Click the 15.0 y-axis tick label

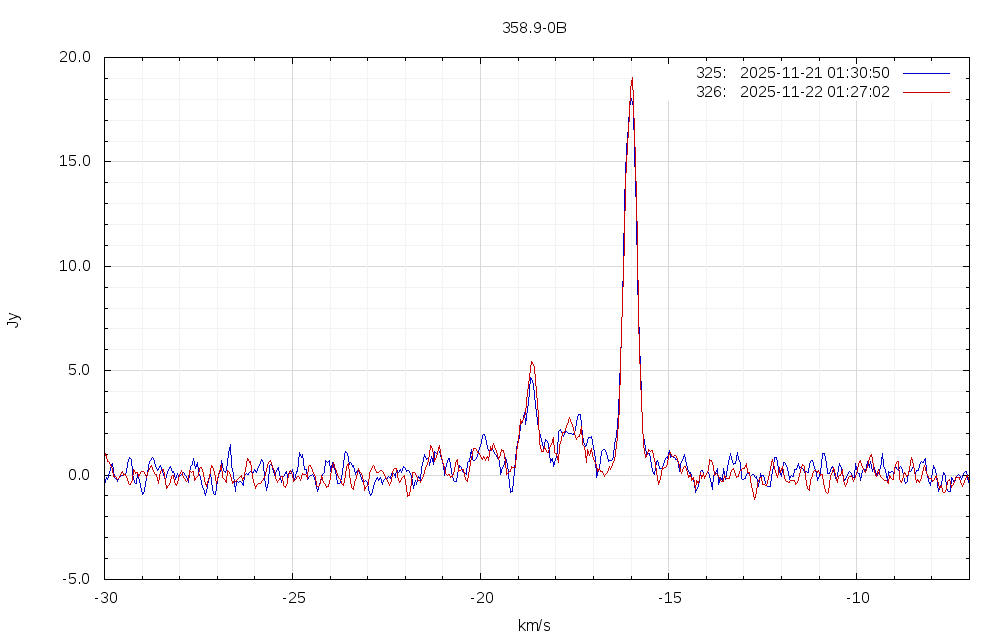click(x=74, y=161)
